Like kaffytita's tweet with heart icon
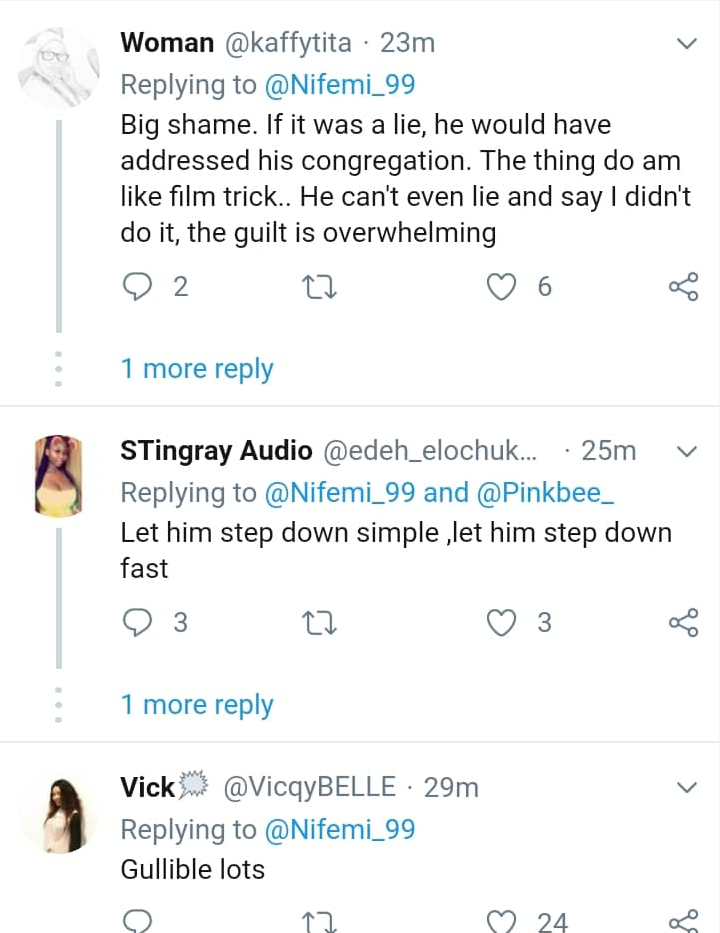This screenshot has width=720, height=933. click(x=499, y=288)
